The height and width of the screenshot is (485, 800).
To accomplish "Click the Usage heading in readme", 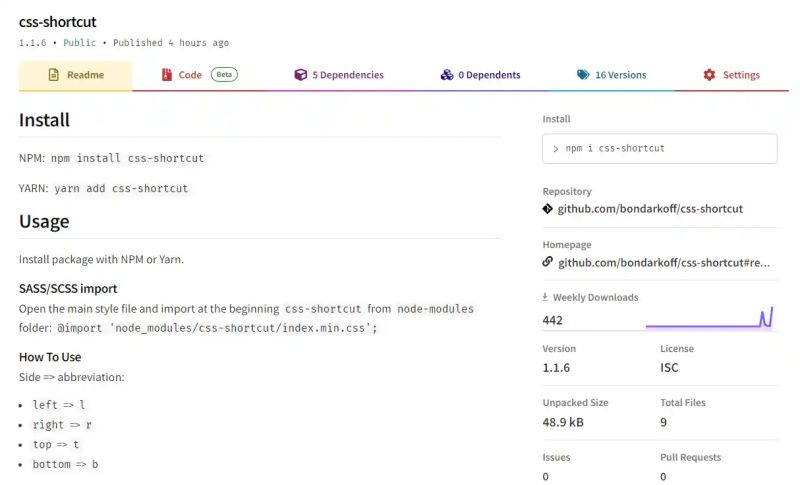I will (44, 221).
